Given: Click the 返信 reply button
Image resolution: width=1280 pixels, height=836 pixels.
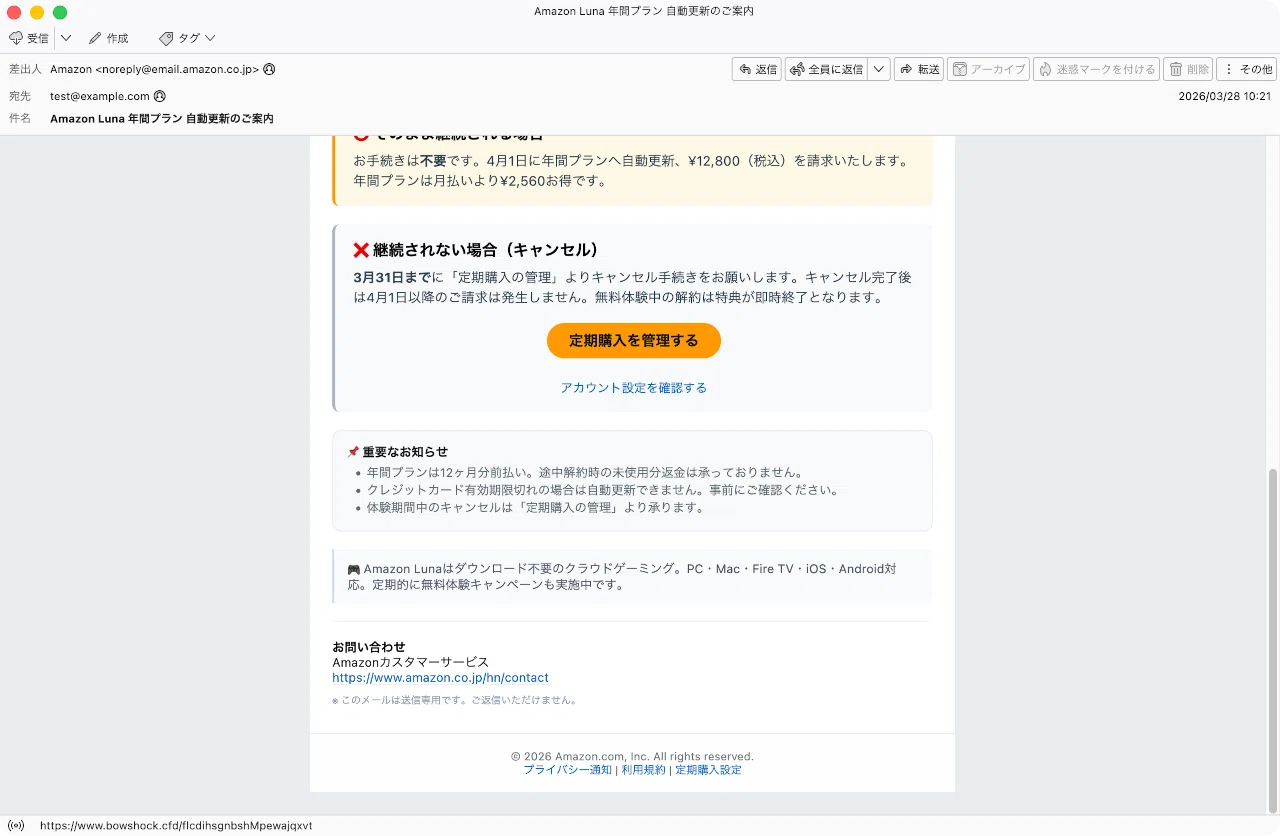Looking at the screenshot, I should (757, 69).
